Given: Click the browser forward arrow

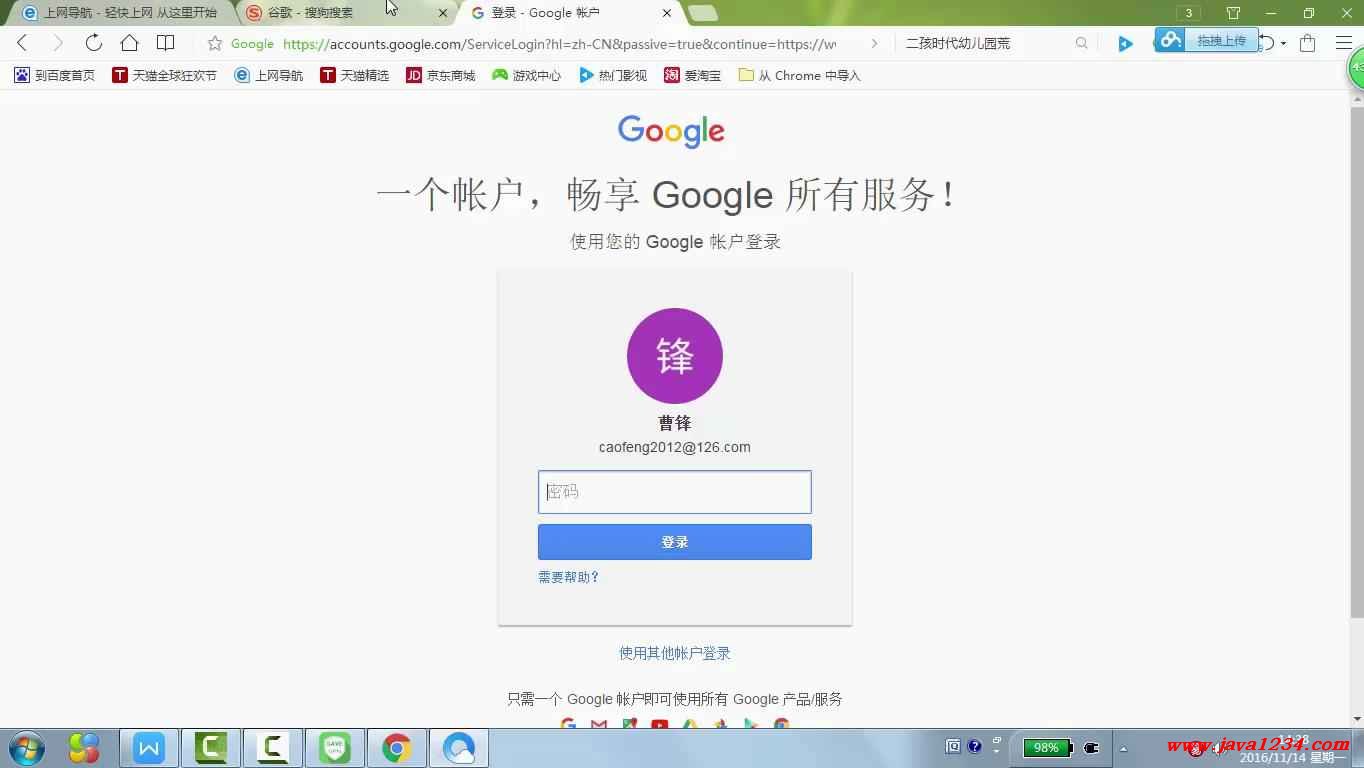Looking at the screenshot, I should click(57, 43).
